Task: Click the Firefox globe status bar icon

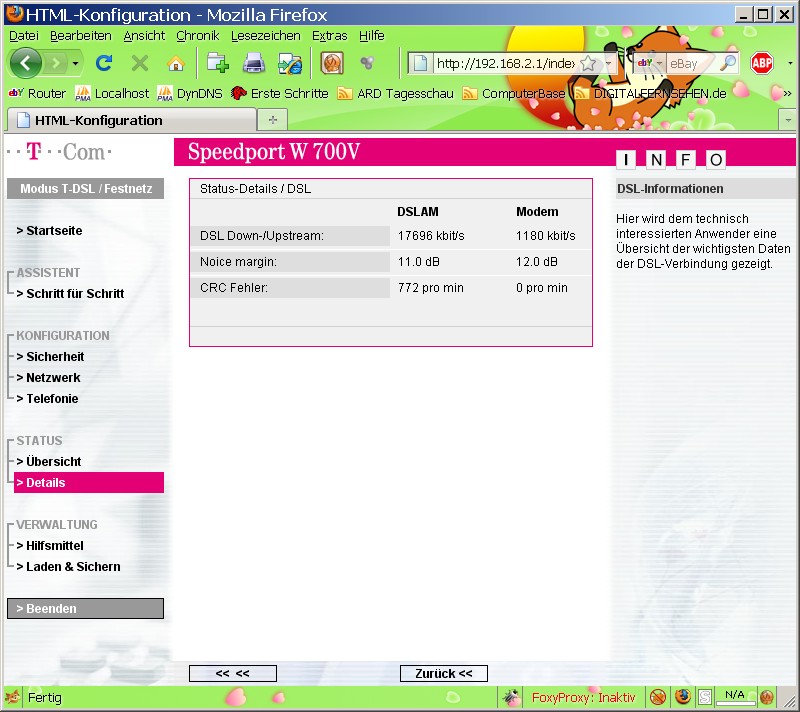Action: 683,697
